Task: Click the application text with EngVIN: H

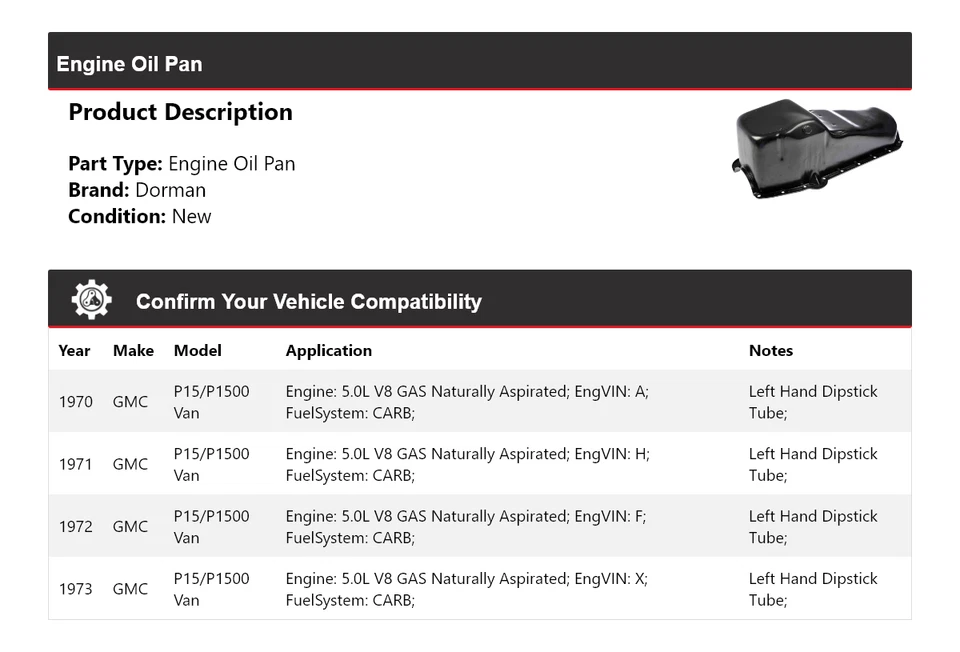Action: pos(467,464)
